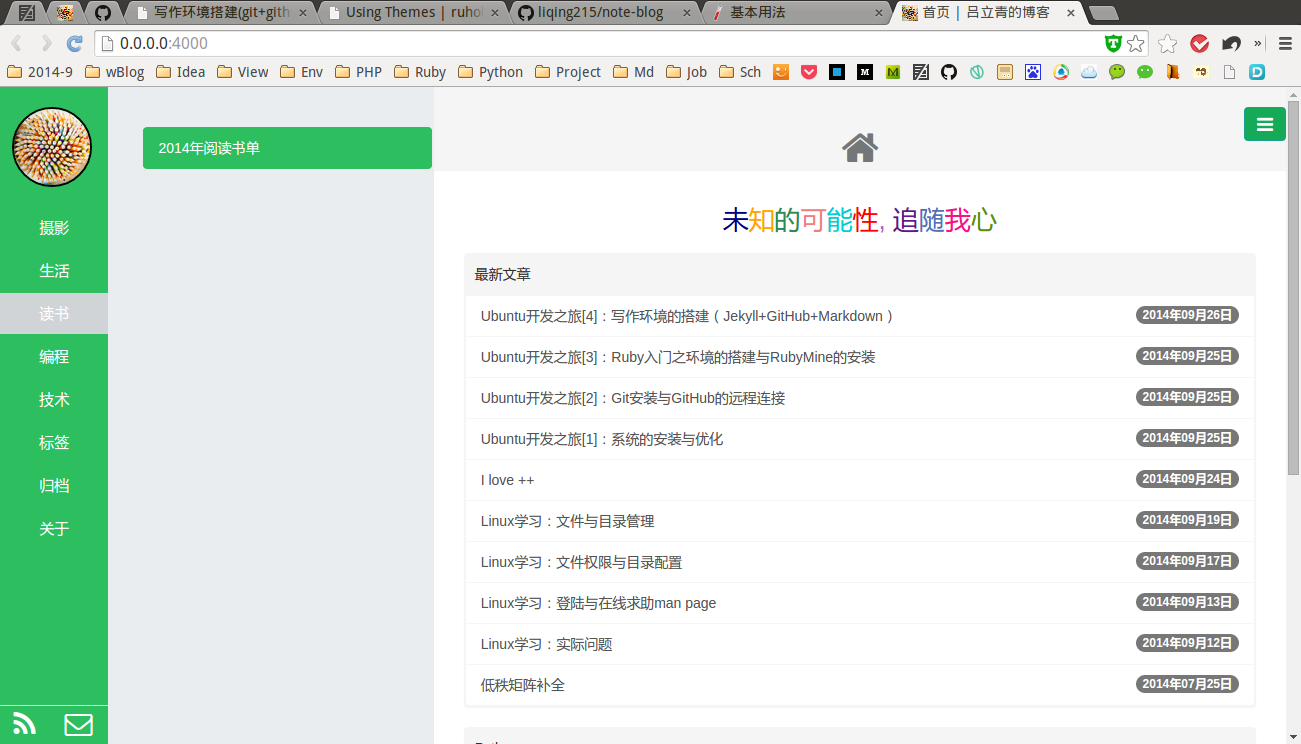Open the wBlog bookmark folder
This screenshot has width=1301, height=744.
pos(114,72)
